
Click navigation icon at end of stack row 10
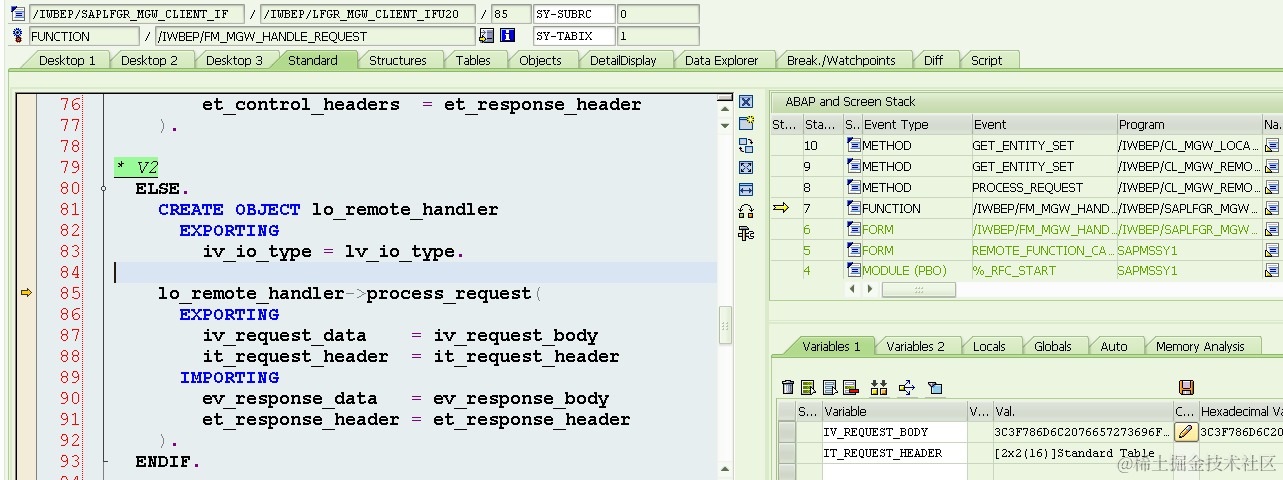1272,146
